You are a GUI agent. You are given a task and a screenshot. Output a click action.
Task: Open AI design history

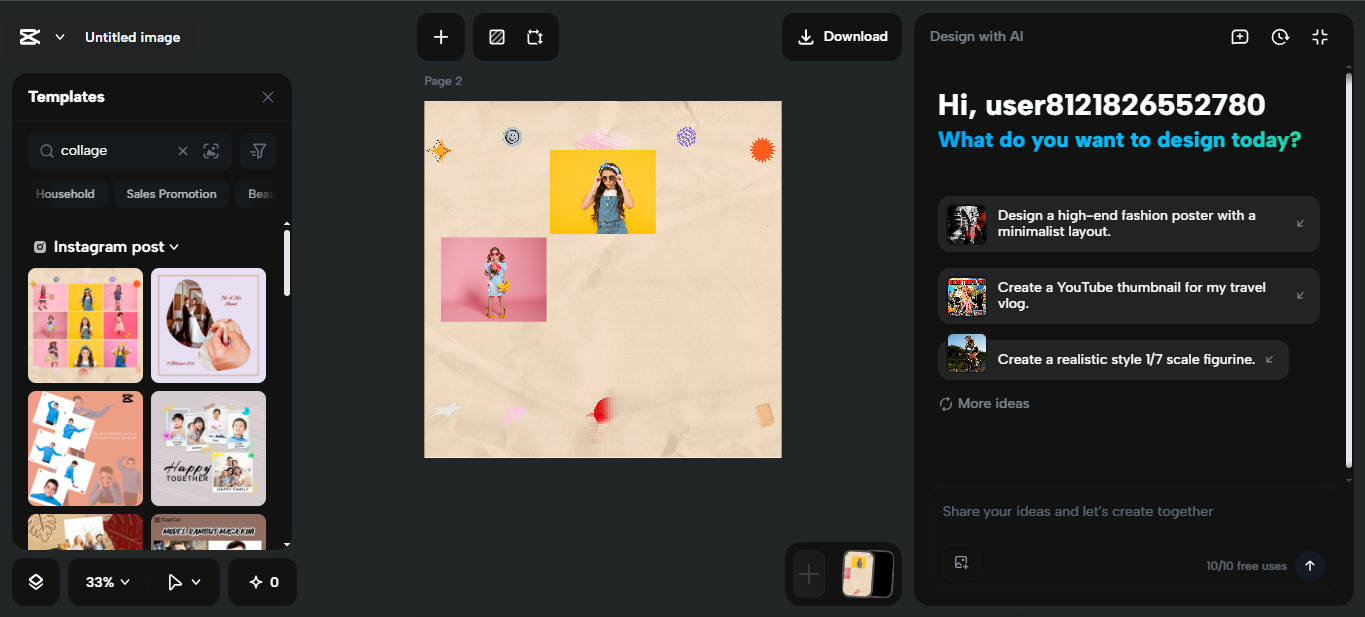[x=1280, y=37]
